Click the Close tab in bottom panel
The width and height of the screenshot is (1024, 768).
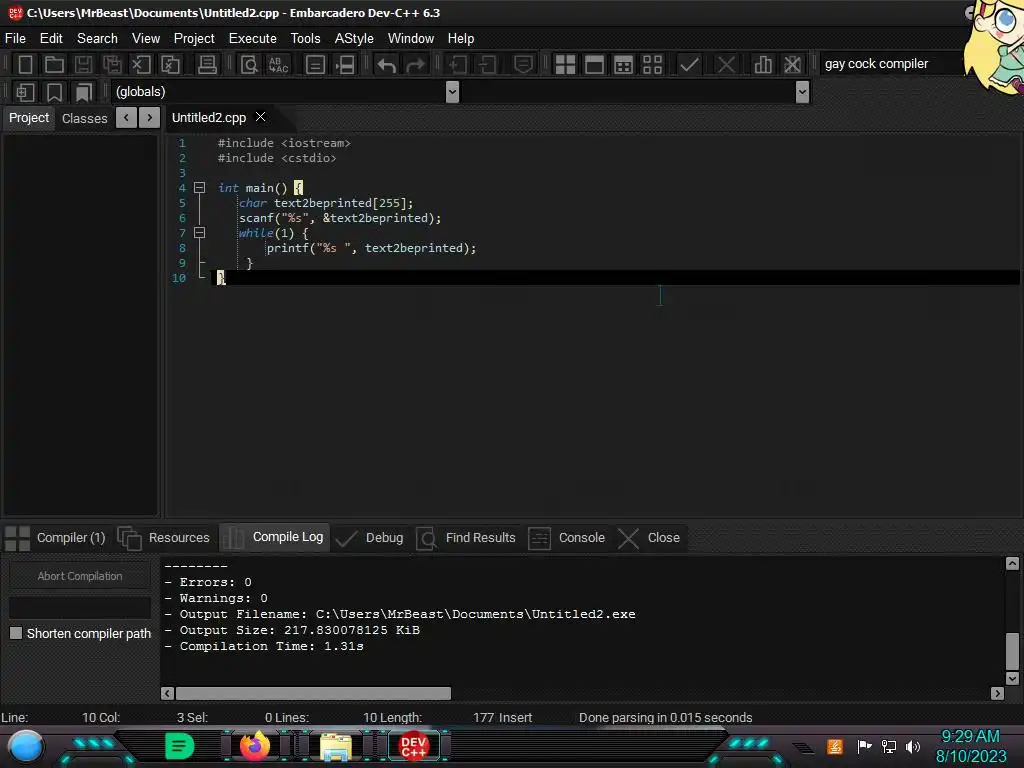coord(650,538)
